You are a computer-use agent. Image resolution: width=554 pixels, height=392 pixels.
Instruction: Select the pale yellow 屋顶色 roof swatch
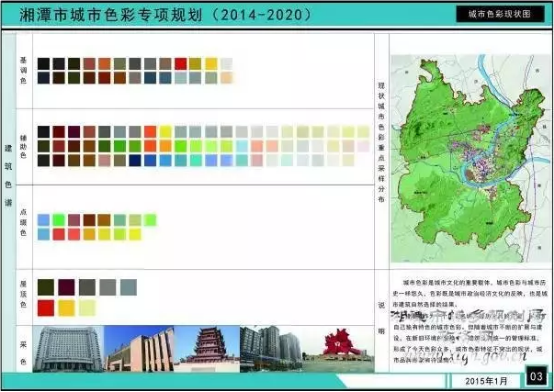87,308
